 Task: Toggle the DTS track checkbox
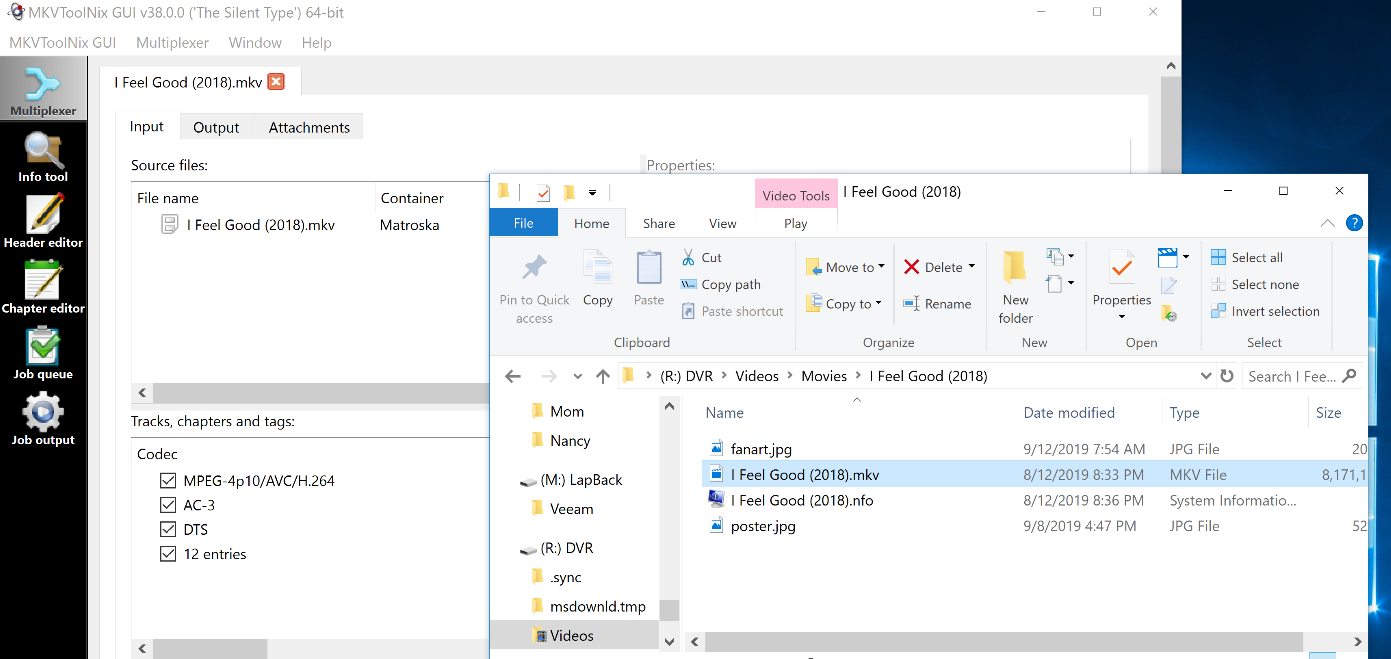[x=168, y=530]
